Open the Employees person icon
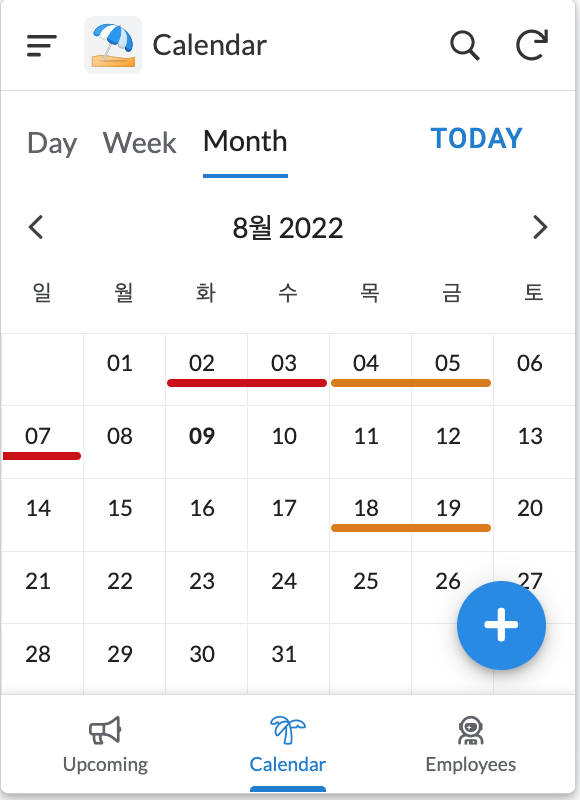Screen dimensions: 580x800 point(470,730)
